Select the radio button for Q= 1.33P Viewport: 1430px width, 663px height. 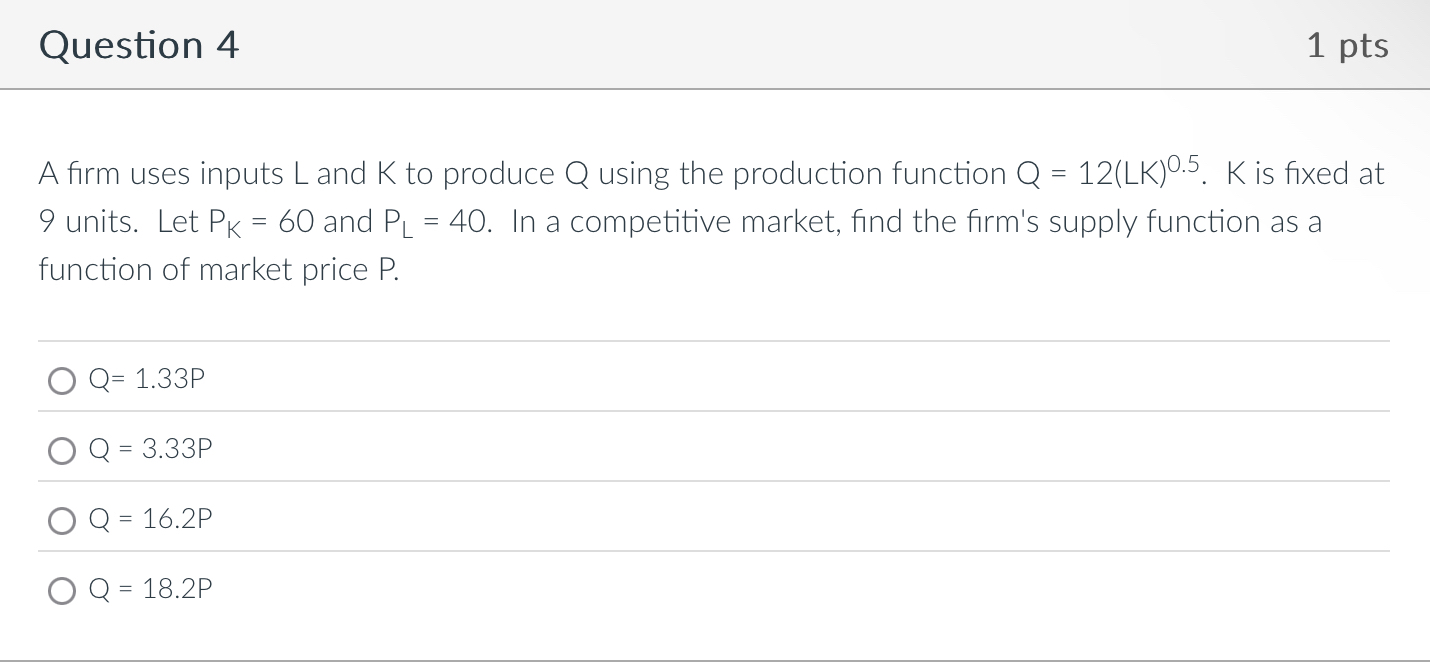[x=62, y=380]
